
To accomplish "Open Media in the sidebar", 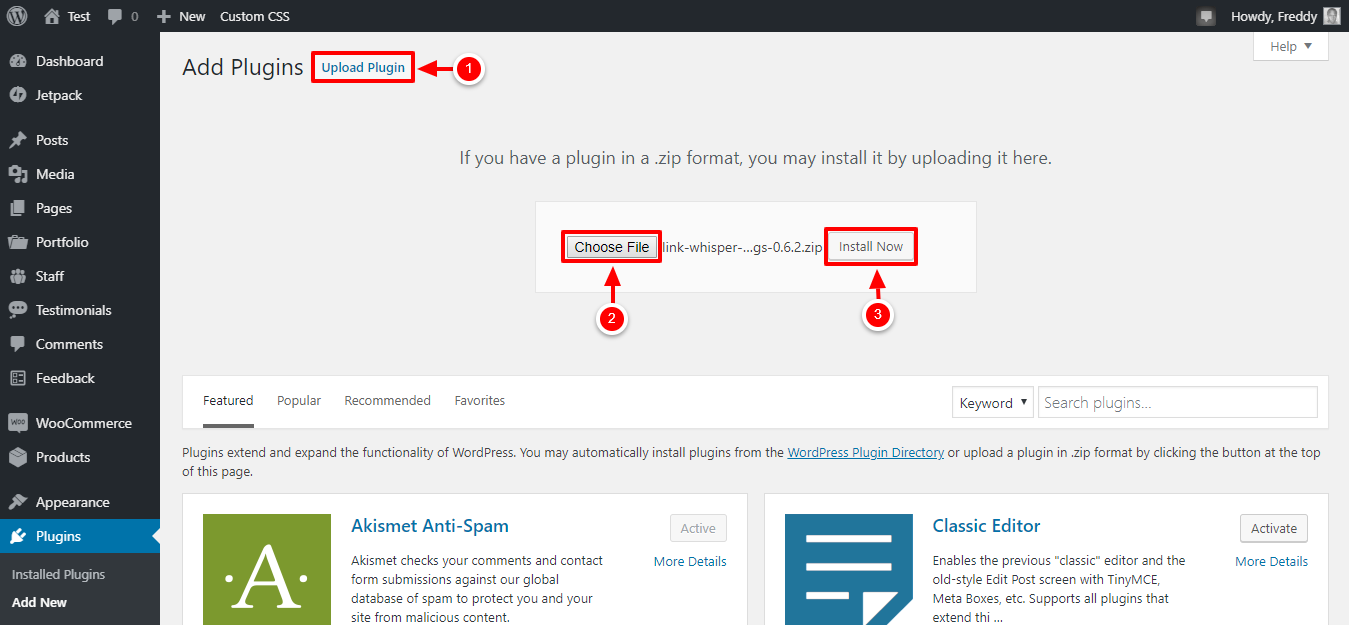I will pyautogui.click(x=80, y=174).
